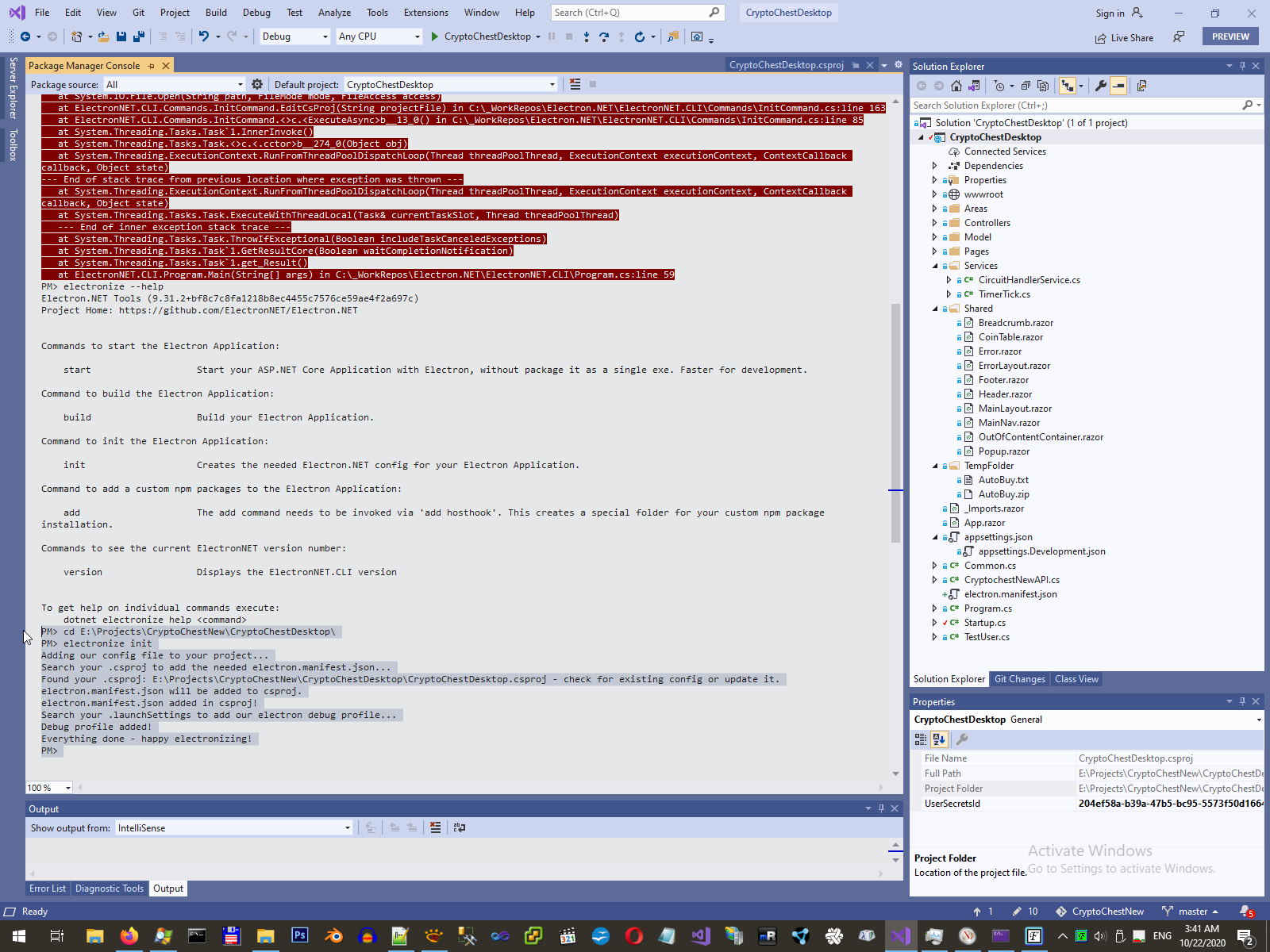Open the Show output from dropdown

pyautogui.click(x=234, y=827)
